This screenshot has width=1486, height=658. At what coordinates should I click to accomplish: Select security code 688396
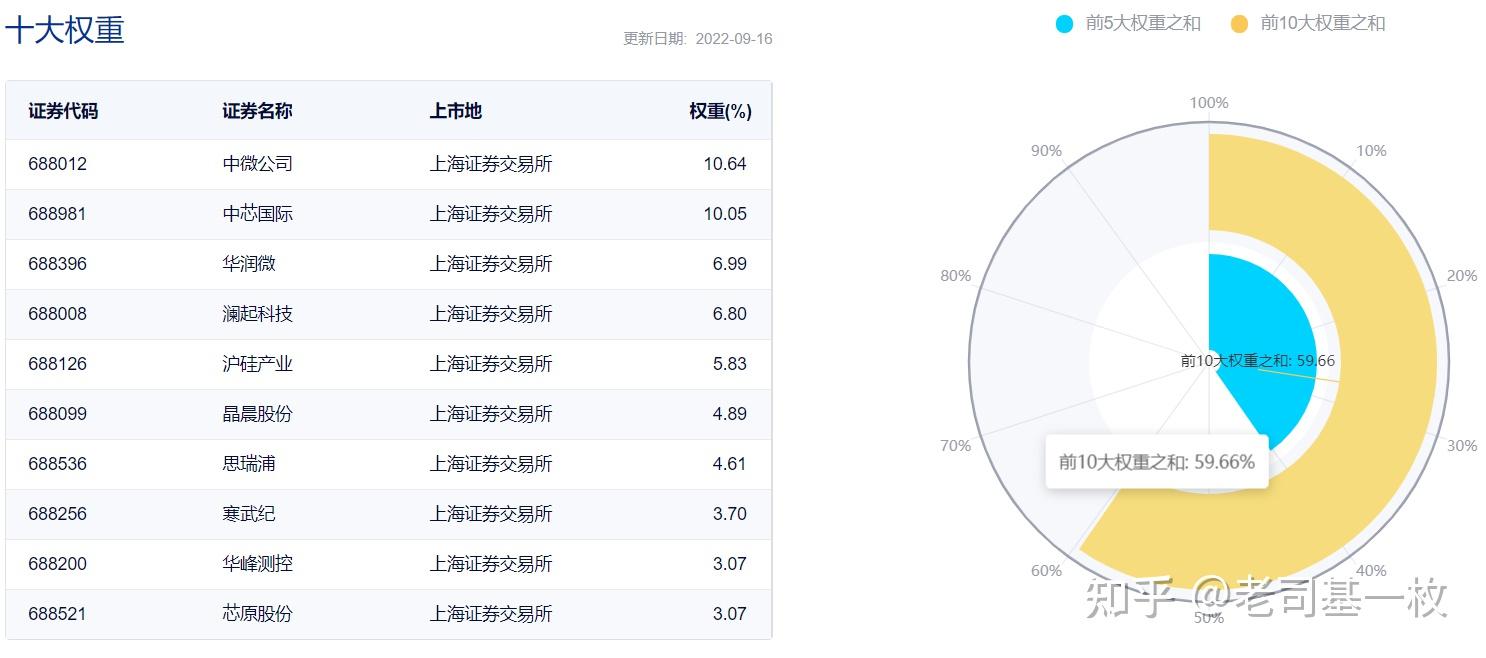pyautogui.click(x=58, y=264)
